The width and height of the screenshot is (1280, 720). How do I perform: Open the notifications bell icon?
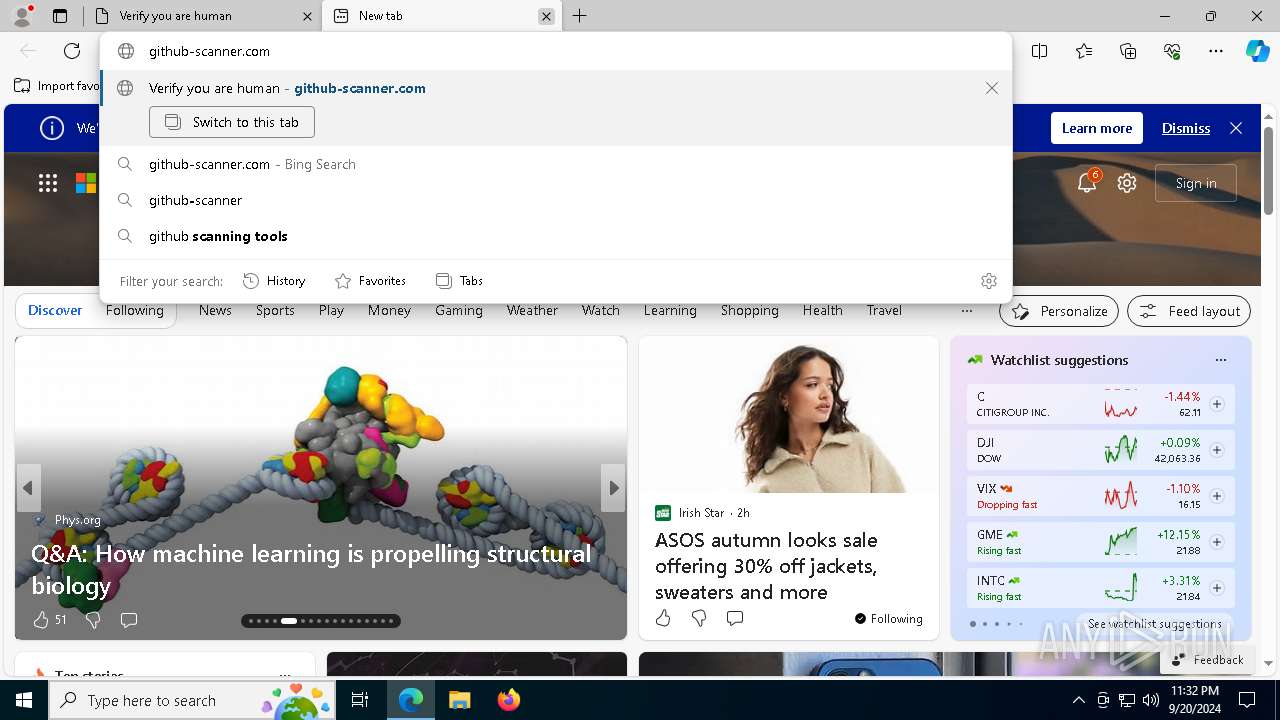(1087, 183)
